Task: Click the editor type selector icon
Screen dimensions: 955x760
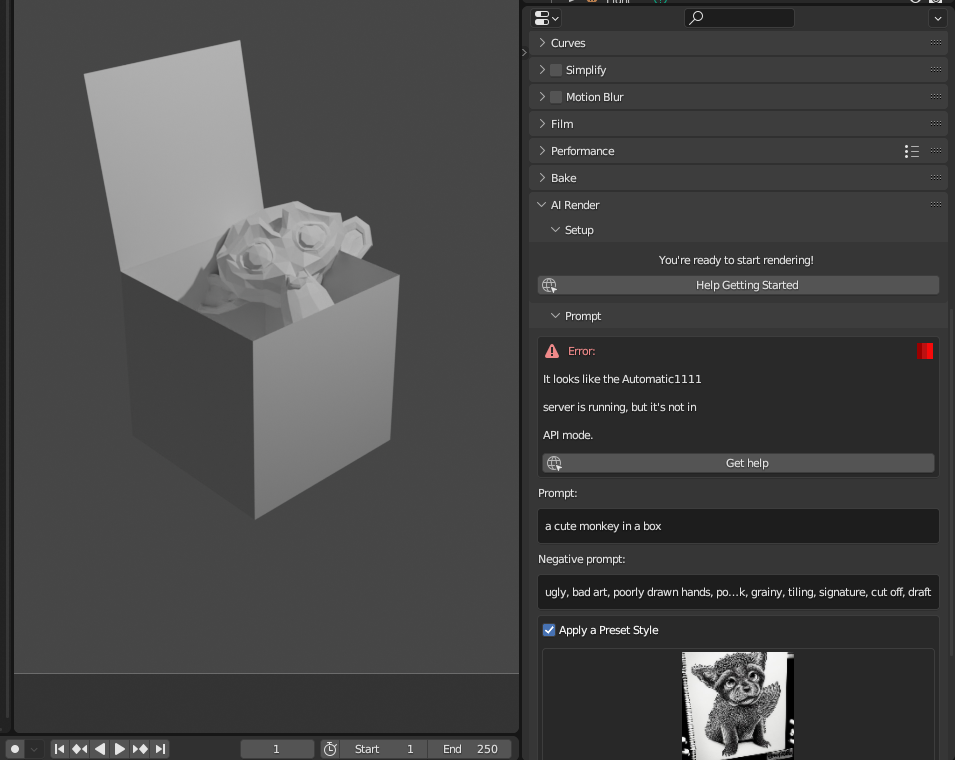Action: coord(544,17)
